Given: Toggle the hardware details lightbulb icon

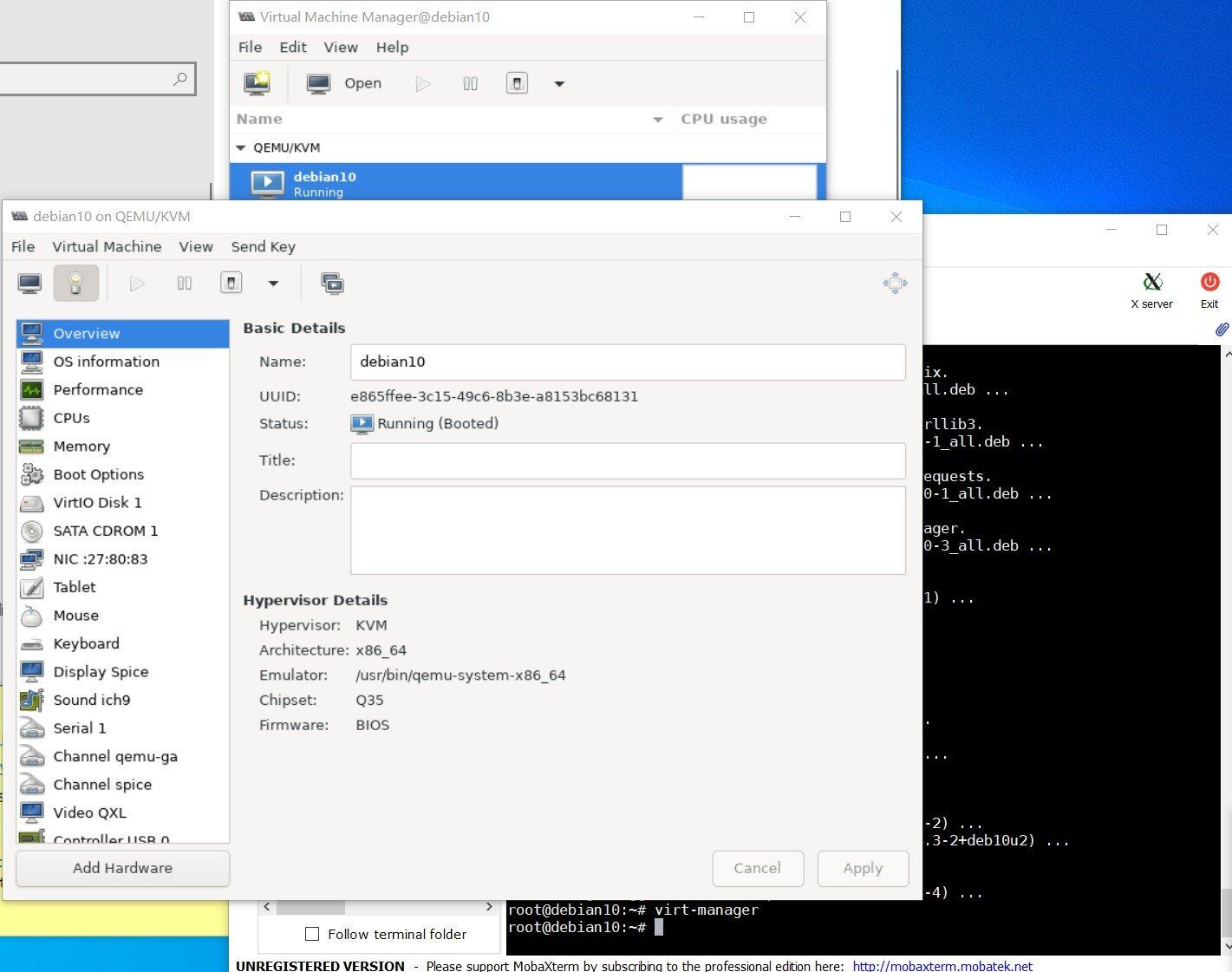Looking at the screenshot, I should pyautogui.click(x=75, y=284).
